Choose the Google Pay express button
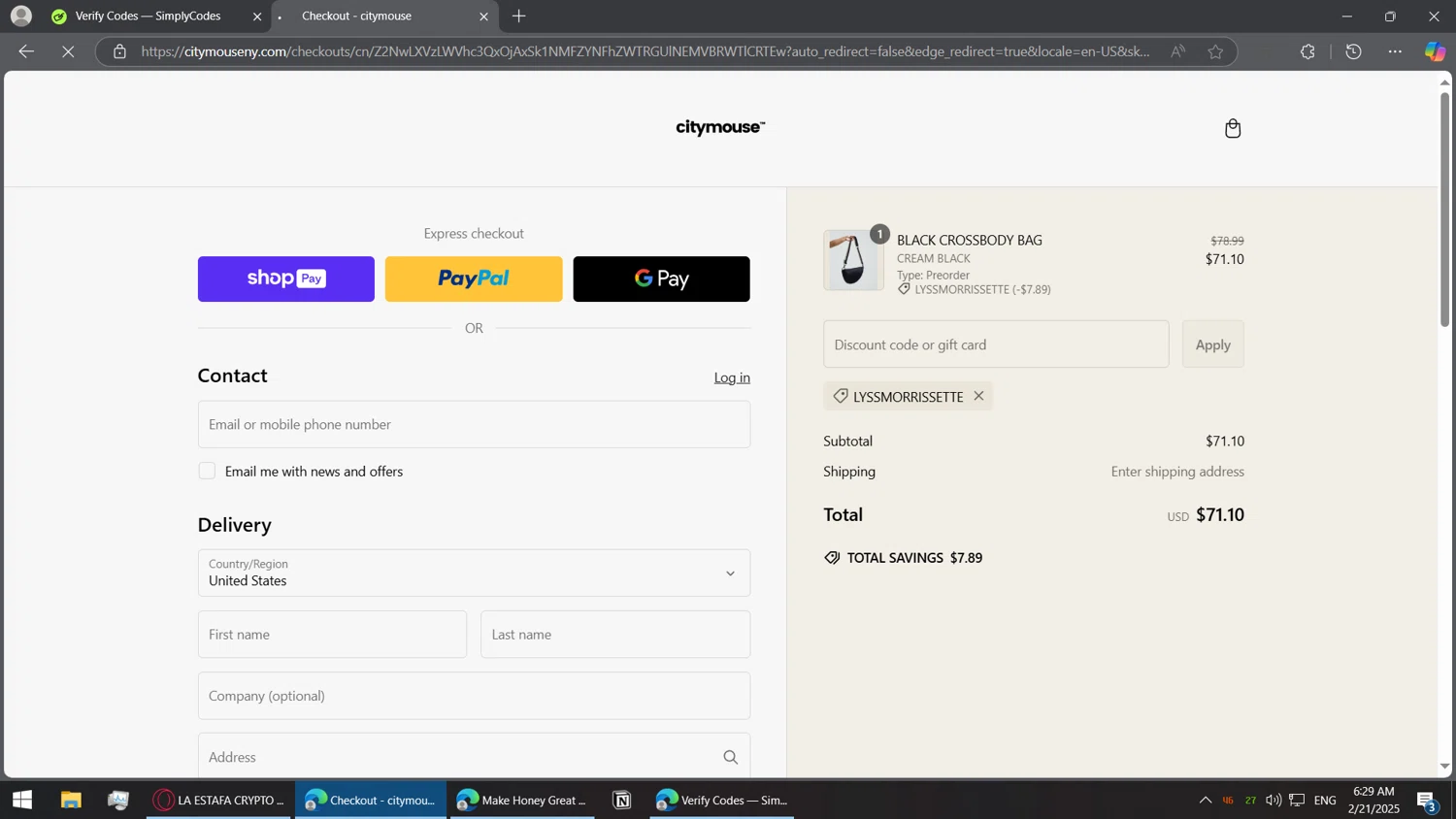1456x819 pixels. pos(661,278)
